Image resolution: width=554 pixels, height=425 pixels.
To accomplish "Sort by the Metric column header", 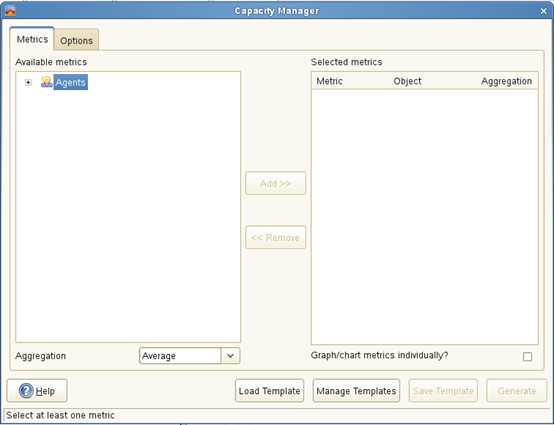I will (x=330, y=81).
